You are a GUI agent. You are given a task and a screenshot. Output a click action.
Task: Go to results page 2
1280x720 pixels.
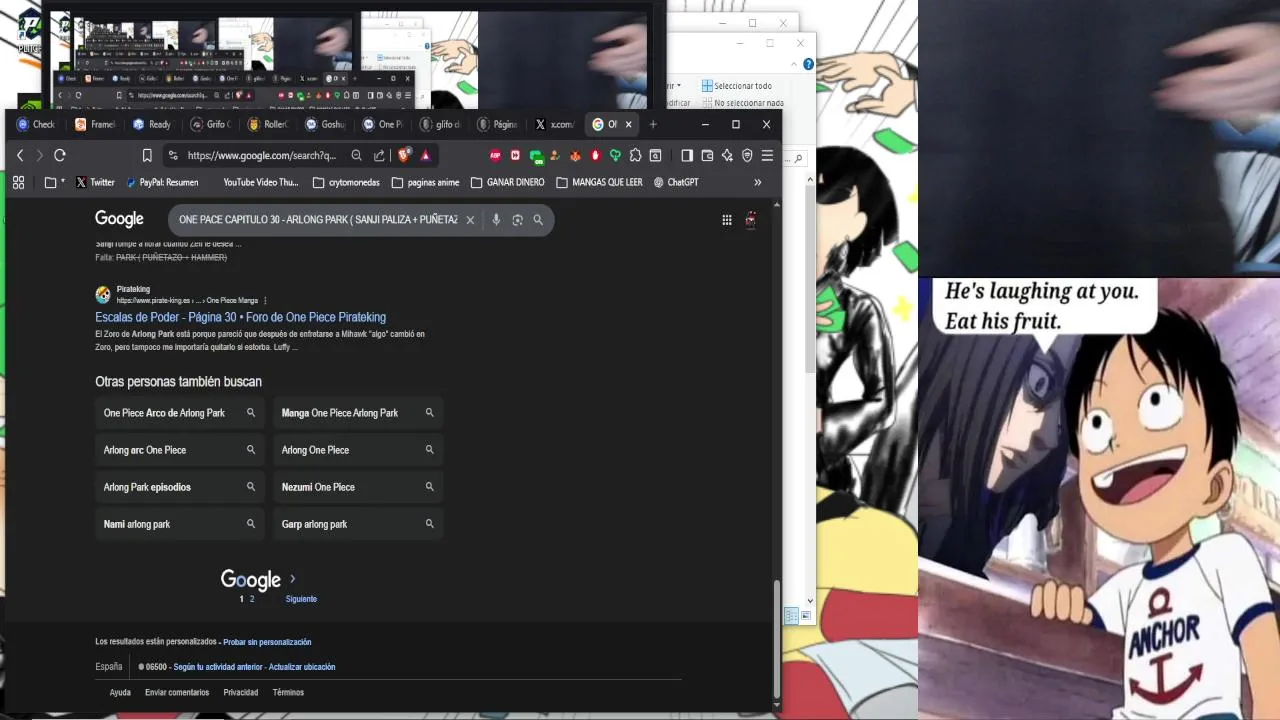(x=252, y=599)
